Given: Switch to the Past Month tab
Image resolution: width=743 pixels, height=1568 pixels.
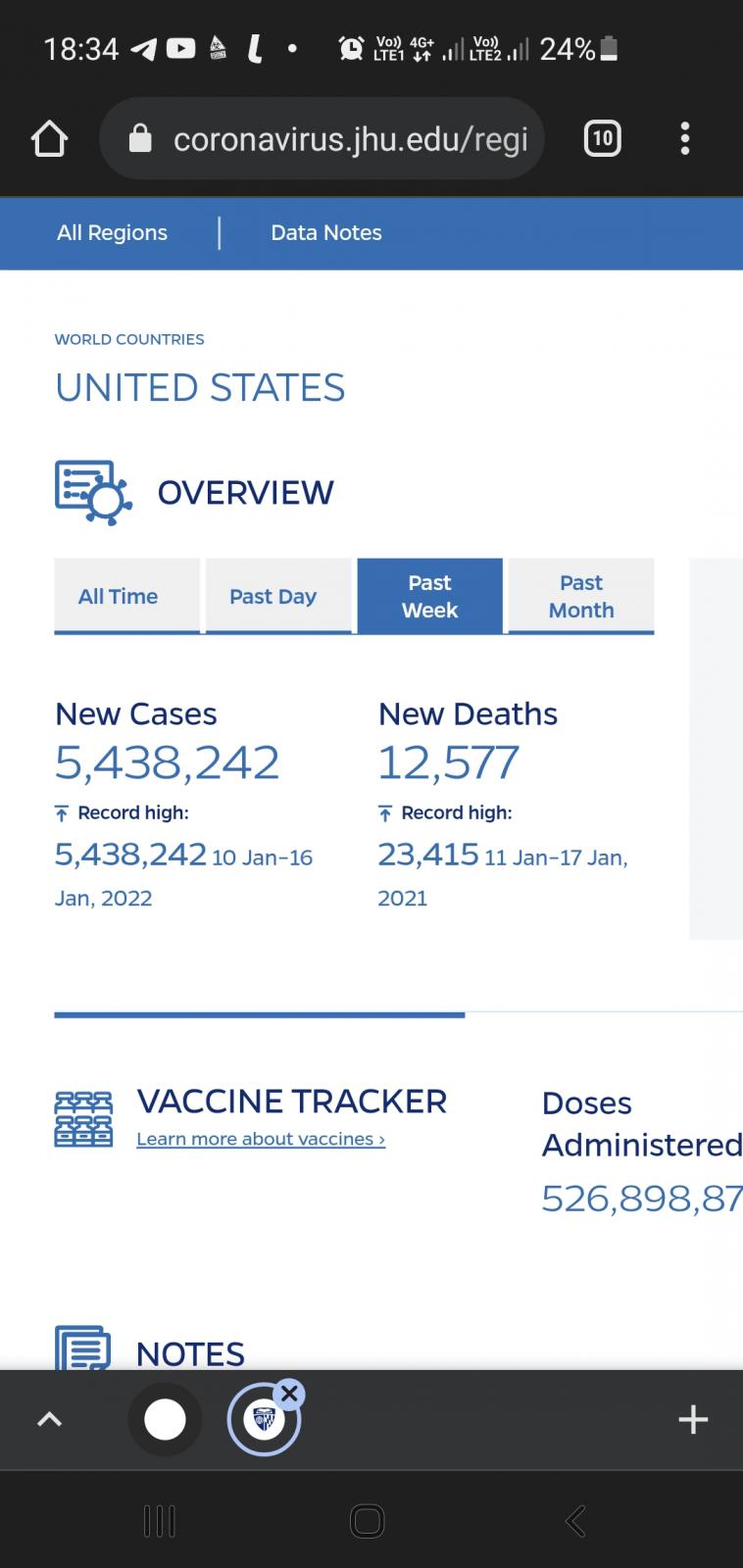Looking at the screenshot, I should [x=581, y=596].
